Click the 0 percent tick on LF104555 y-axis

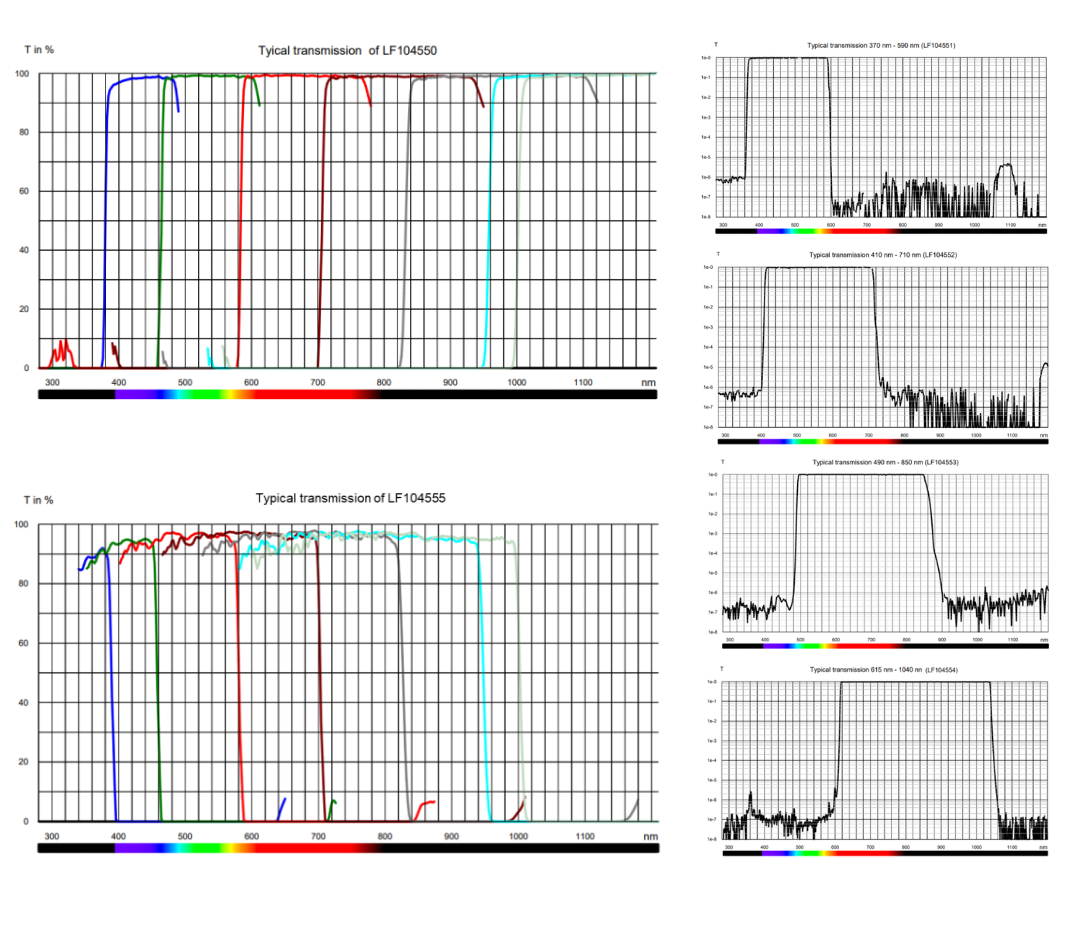26,821
